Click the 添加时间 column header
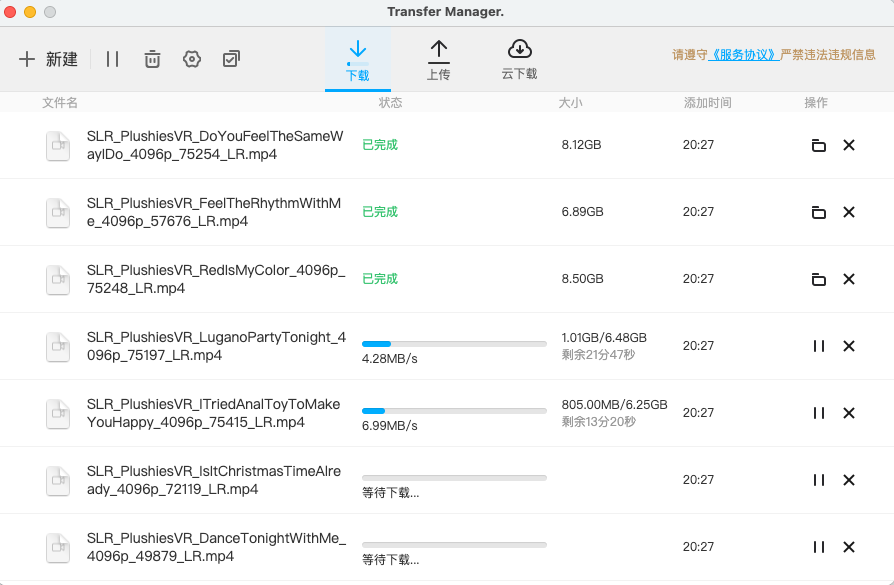This screenshot has height=585, width=894. 708,103
